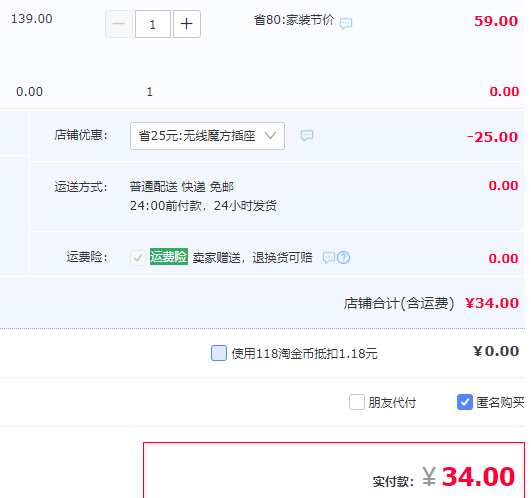Click the comment icon beside 店铺优惠 dropdown
Screen dimensions: 531x498
pyautogui.click(x=307, y=136)
